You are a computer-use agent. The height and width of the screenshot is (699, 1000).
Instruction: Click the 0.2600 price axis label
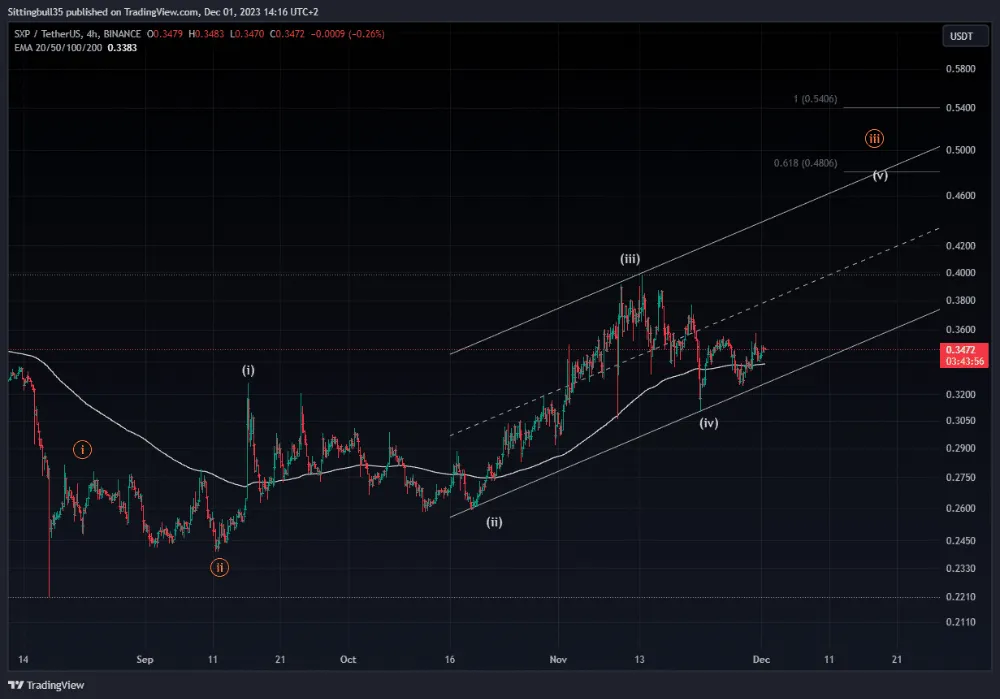(960, 508)
